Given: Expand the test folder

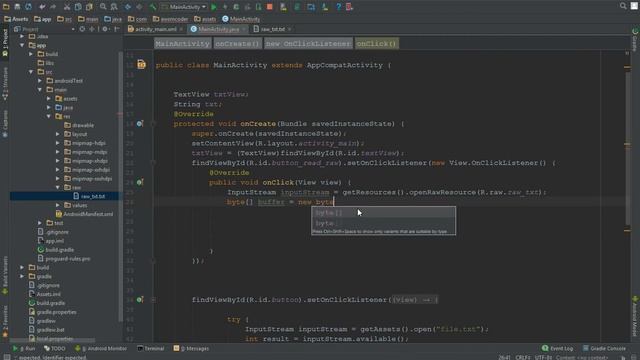Looking at the screenshot, I should (40, 223).
